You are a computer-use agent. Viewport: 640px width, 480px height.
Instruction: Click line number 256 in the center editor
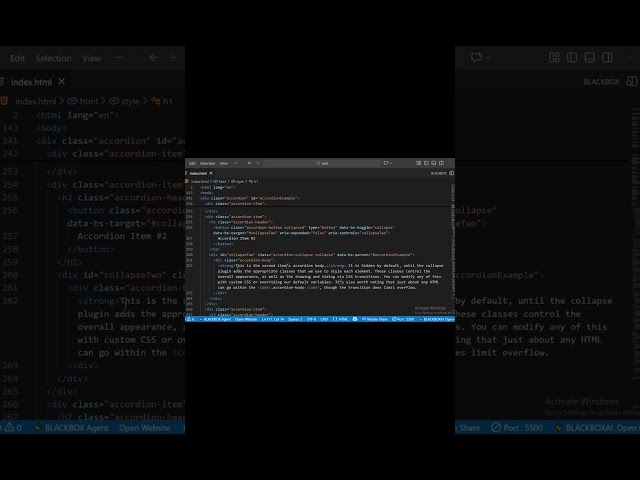[189, 227]
